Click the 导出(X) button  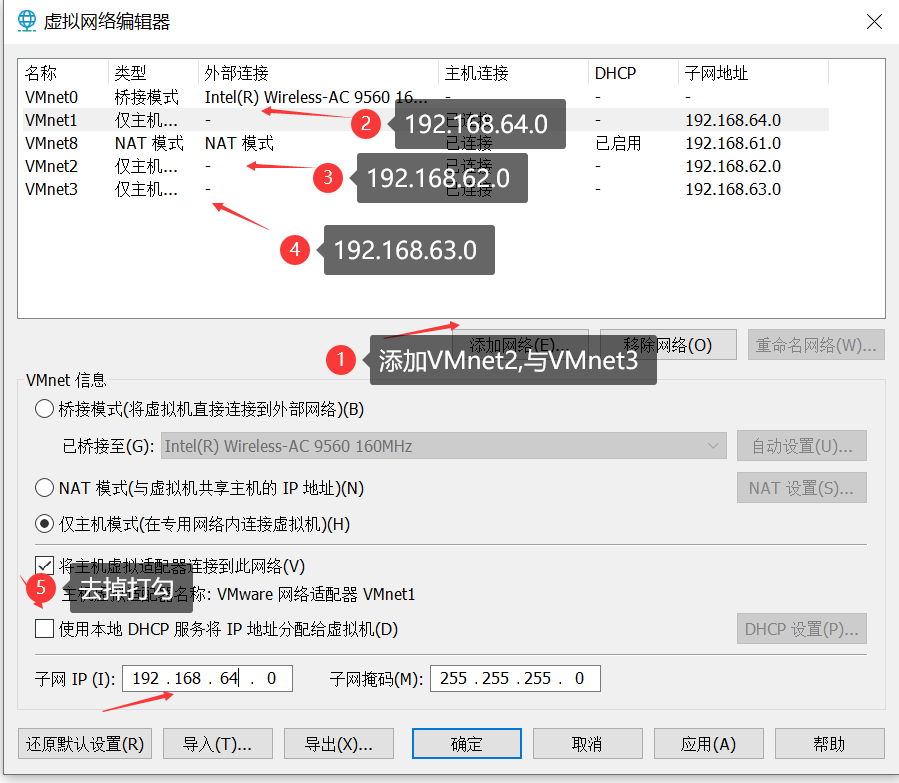339,743
